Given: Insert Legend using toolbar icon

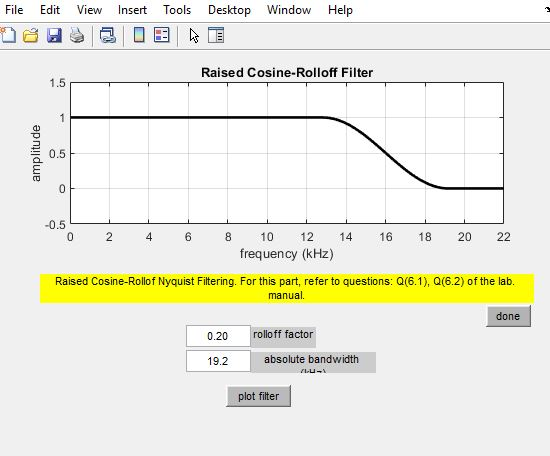Looking at the screenshot, I should pyautogui.click(x=162, y=35).
